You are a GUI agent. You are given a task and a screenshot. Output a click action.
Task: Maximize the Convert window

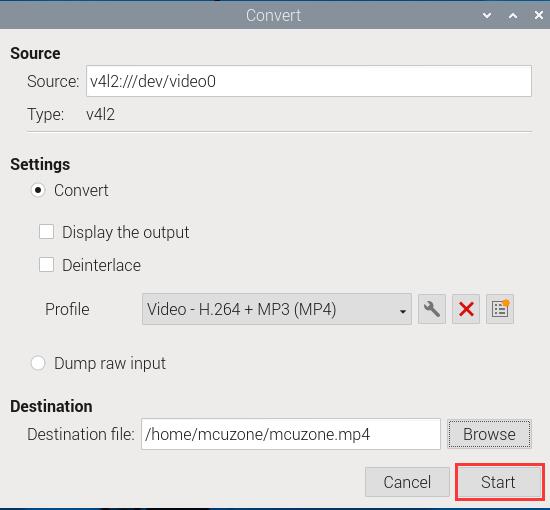[513, 15]
